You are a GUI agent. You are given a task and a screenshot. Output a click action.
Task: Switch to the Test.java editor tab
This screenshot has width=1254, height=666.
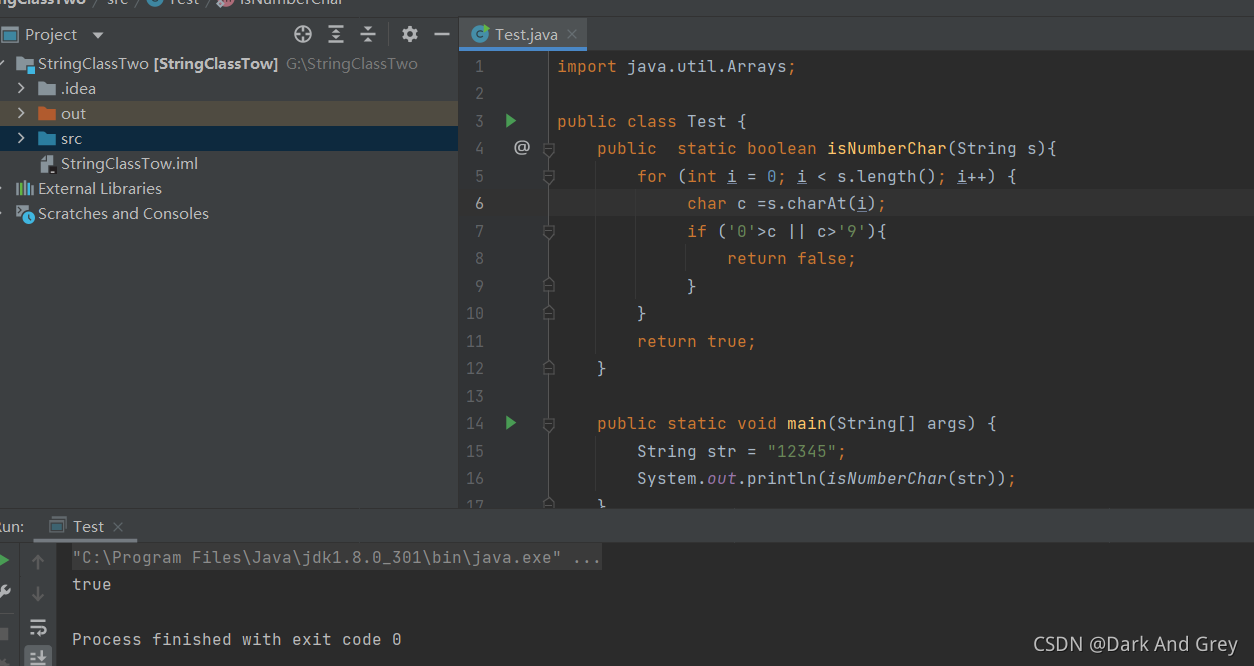pos(524,34)
